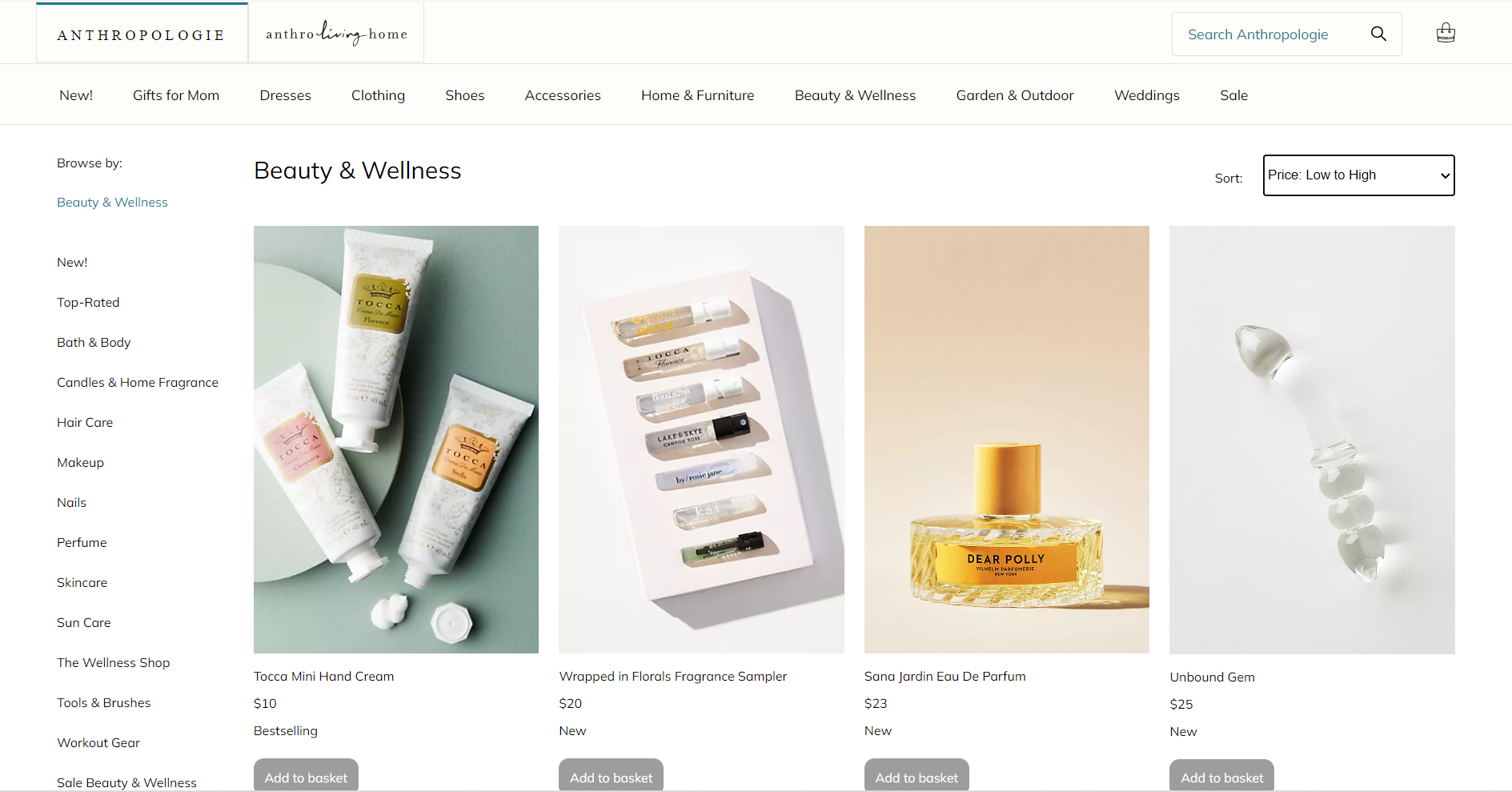Screen dimensions: 1512x792
Task: Open the Price: Low to High sort dropdown
Action: tap(1358, 175)
